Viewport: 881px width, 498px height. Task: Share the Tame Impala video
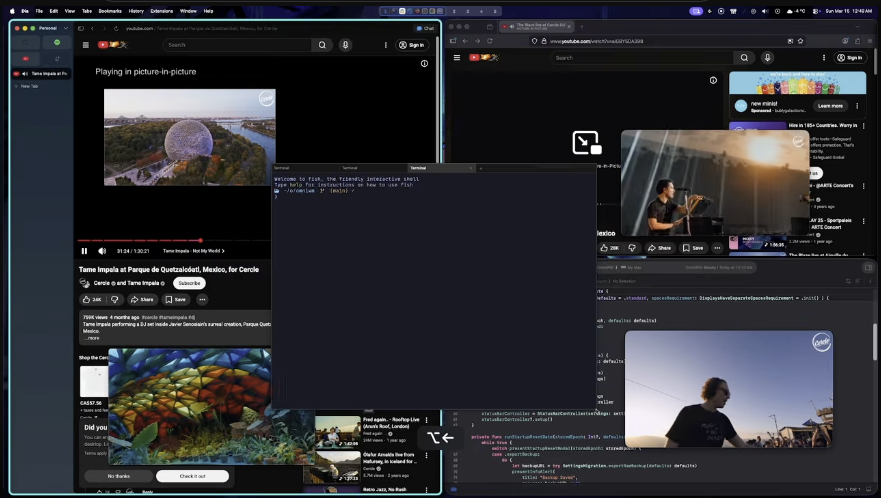tap(142, 300)
